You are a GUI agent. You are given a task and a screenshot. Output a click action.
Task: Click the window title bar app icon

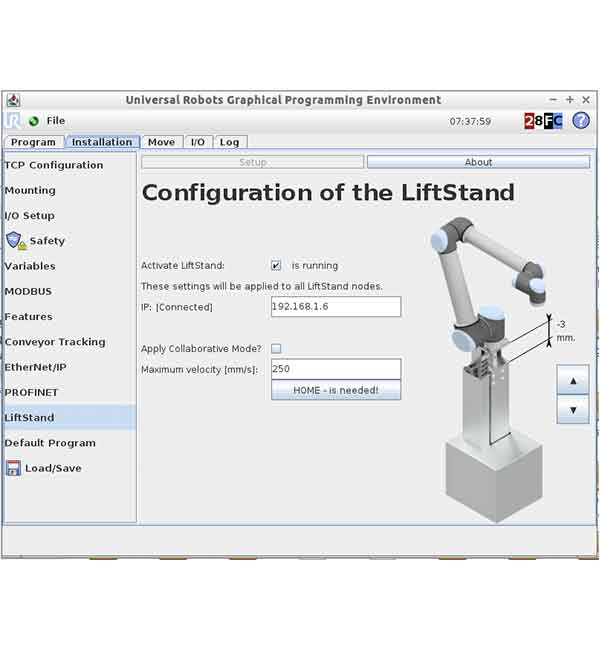(x=14, y=100)
